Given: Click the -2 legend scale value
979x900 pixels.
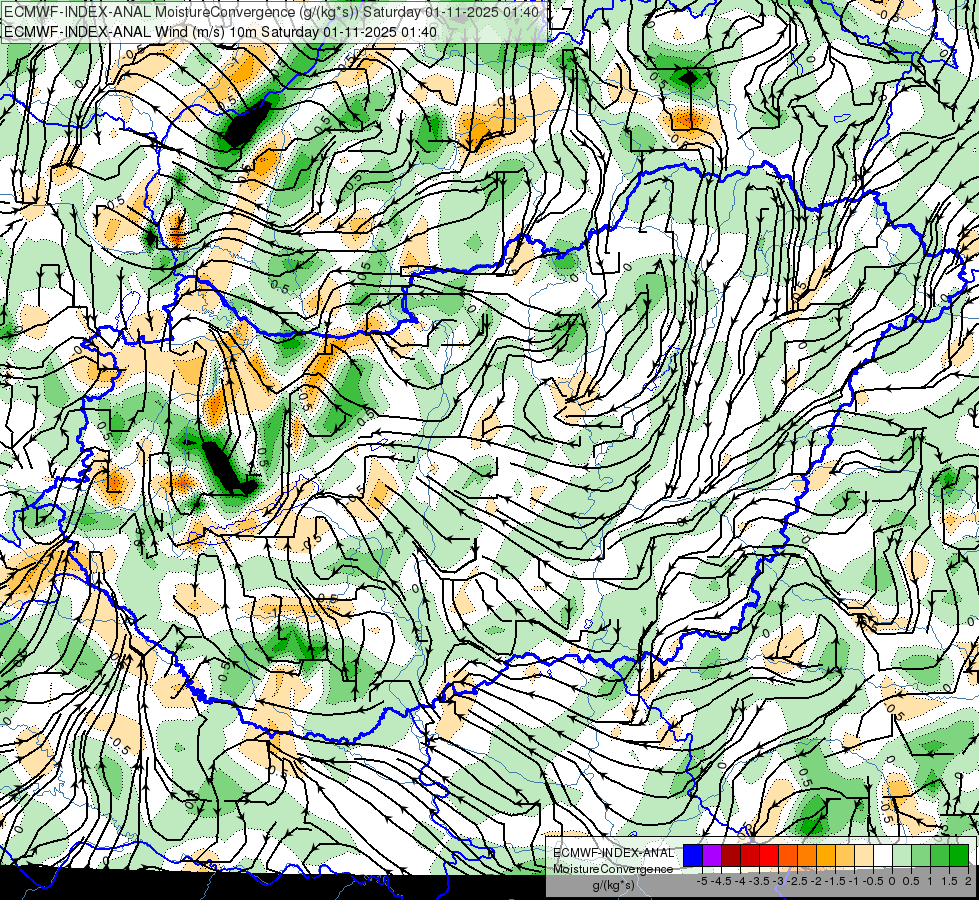Looking at the screenshot, I should tap(817, 881).
